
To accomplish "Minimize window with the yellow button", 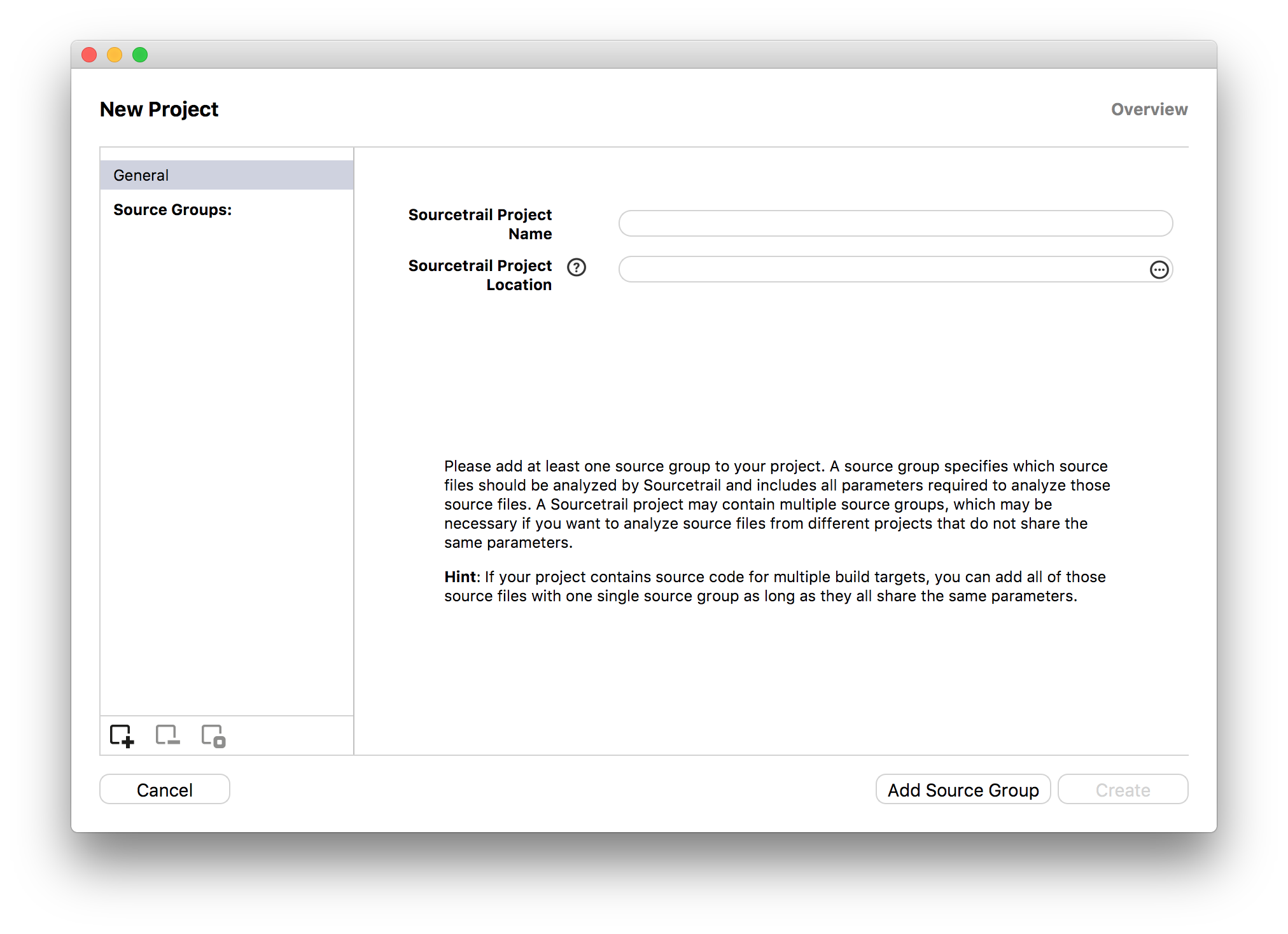I will [115, 55].
